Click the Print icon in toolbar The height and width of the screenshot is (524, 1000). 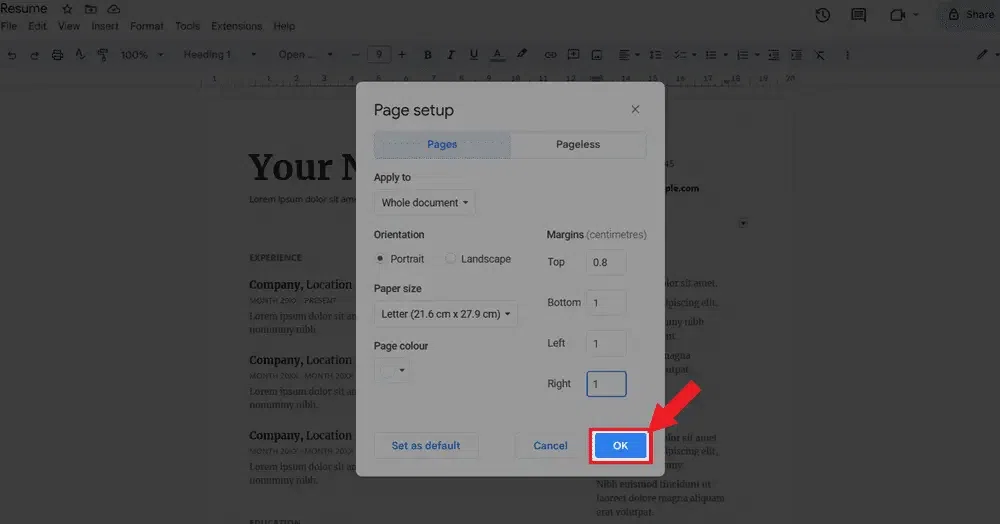click(x=57, y=55)
